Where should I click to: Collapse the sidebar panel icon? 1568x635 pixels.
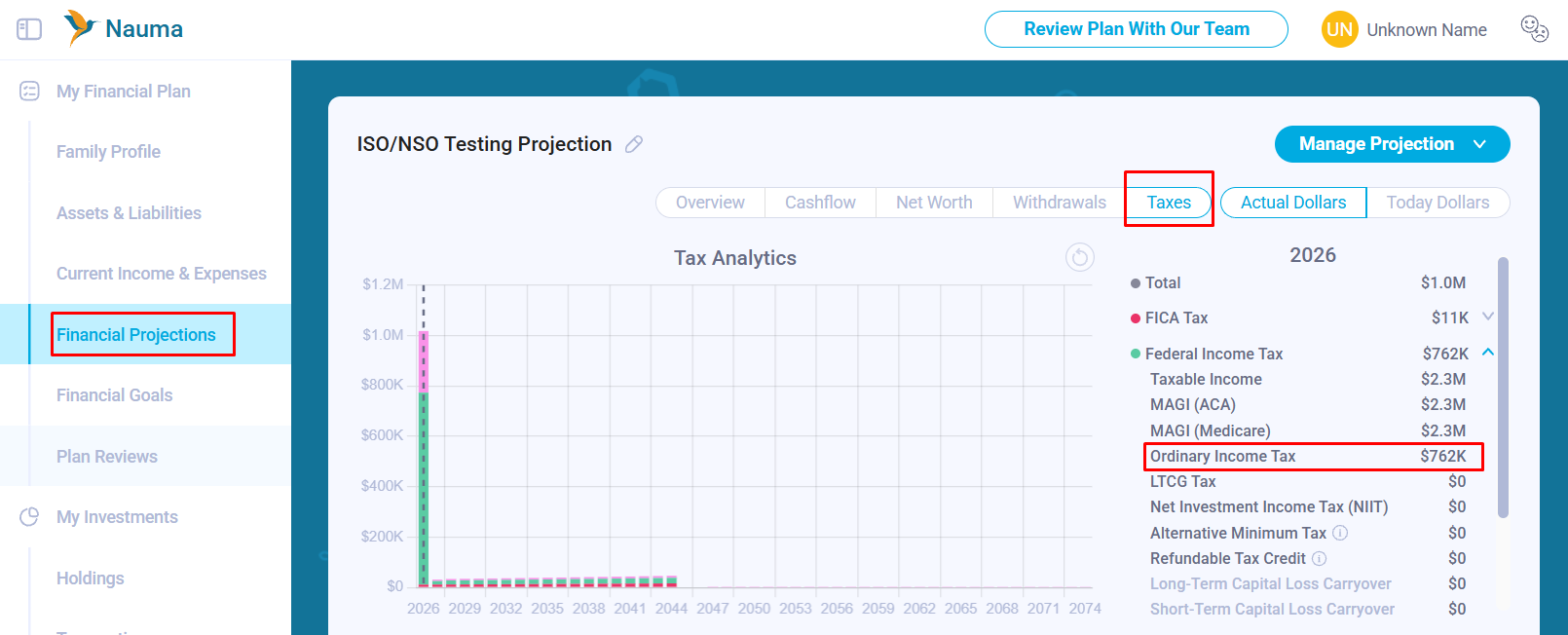click(29, 29)
